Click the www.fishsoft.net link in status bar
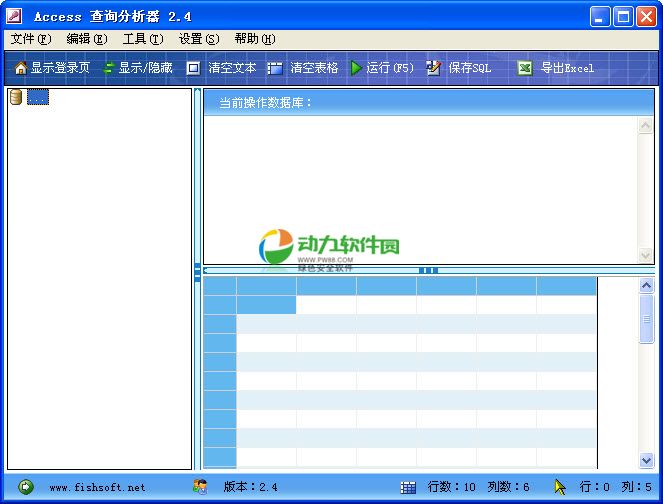663x504 pixels. (x=97, y=487)
